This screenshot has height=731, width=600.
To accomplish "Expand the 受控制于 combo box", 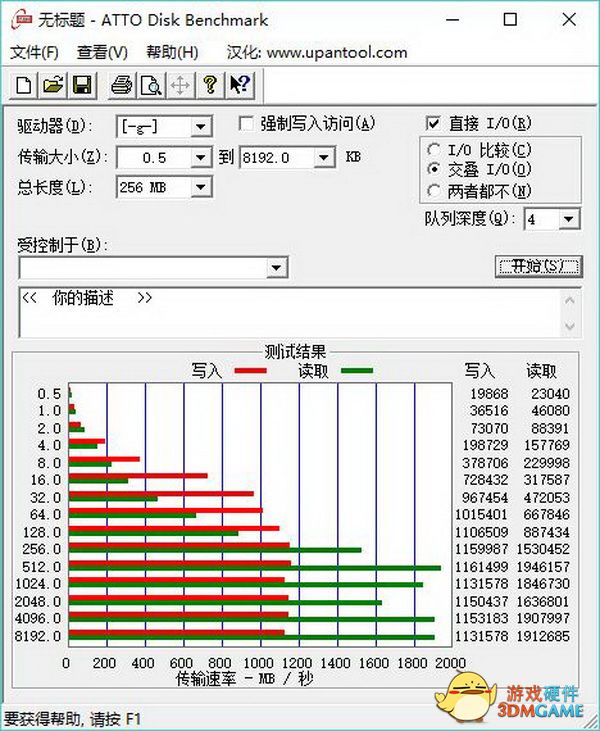I will click(276, 268).
